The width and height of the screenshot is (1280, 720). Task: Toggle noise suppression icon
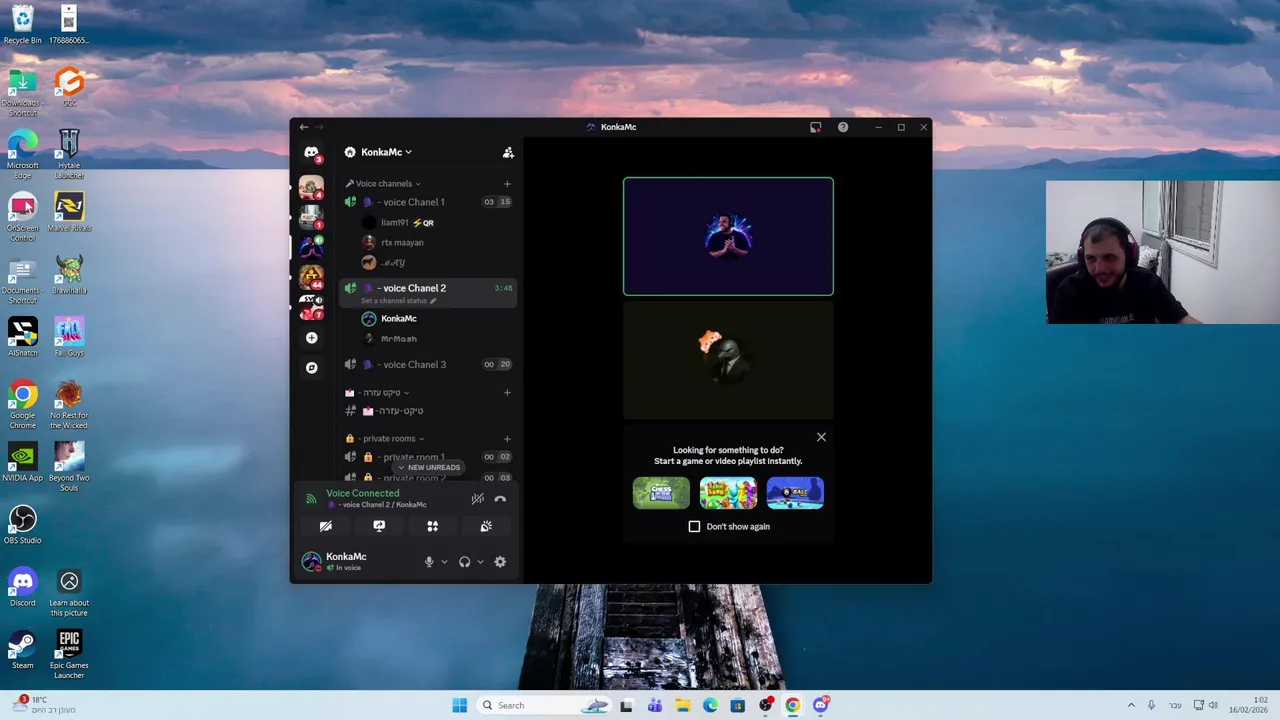[x=478, y=498]
